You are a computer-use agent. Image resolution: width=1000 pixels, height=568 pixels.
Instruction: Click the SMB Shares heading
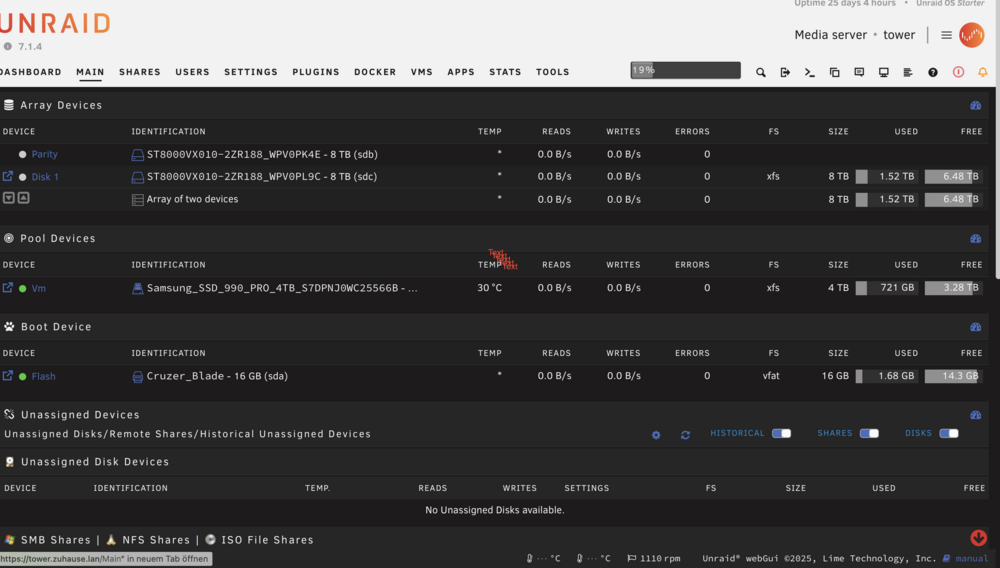(x=55, y=540)
